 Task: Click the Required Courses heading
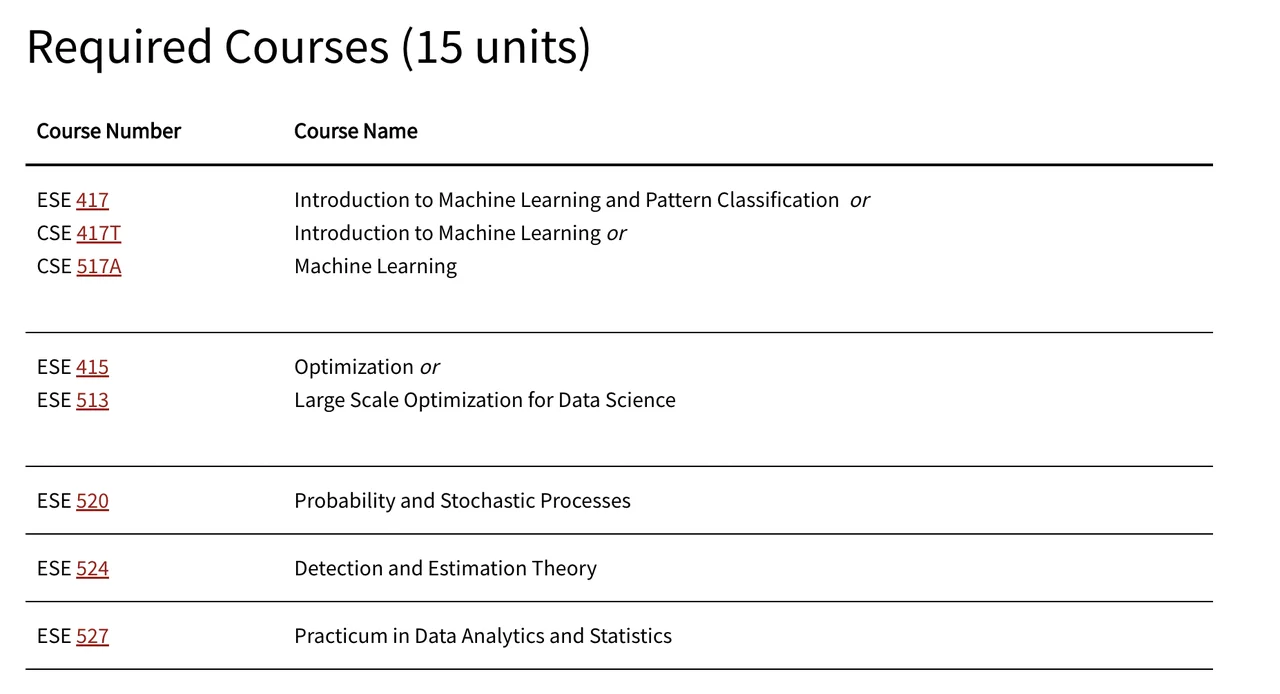tap(308, 47)
